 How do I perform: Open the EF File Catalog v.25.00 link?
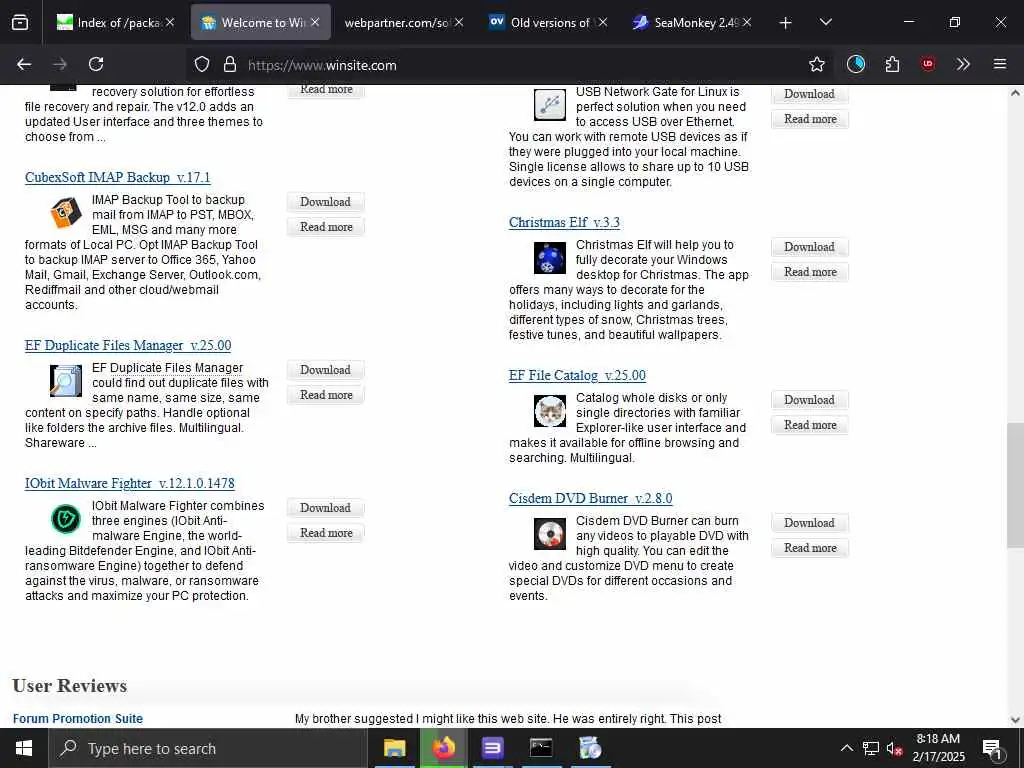(x=577, y=376)
